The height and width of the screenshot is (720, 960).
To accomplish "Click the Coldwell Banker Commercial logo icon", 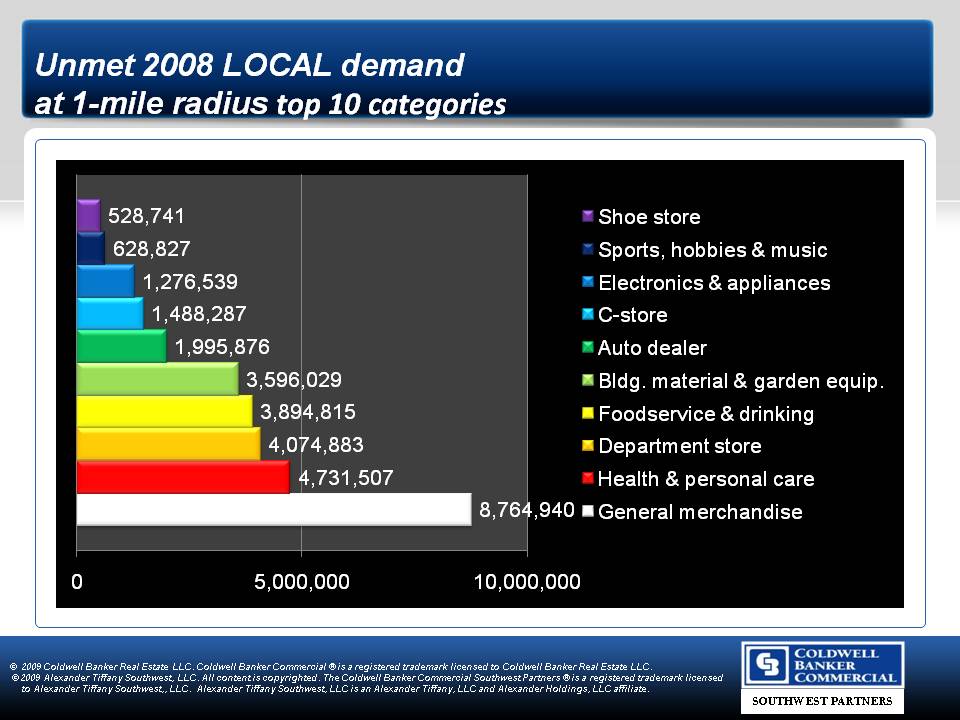I will point(767,666).
